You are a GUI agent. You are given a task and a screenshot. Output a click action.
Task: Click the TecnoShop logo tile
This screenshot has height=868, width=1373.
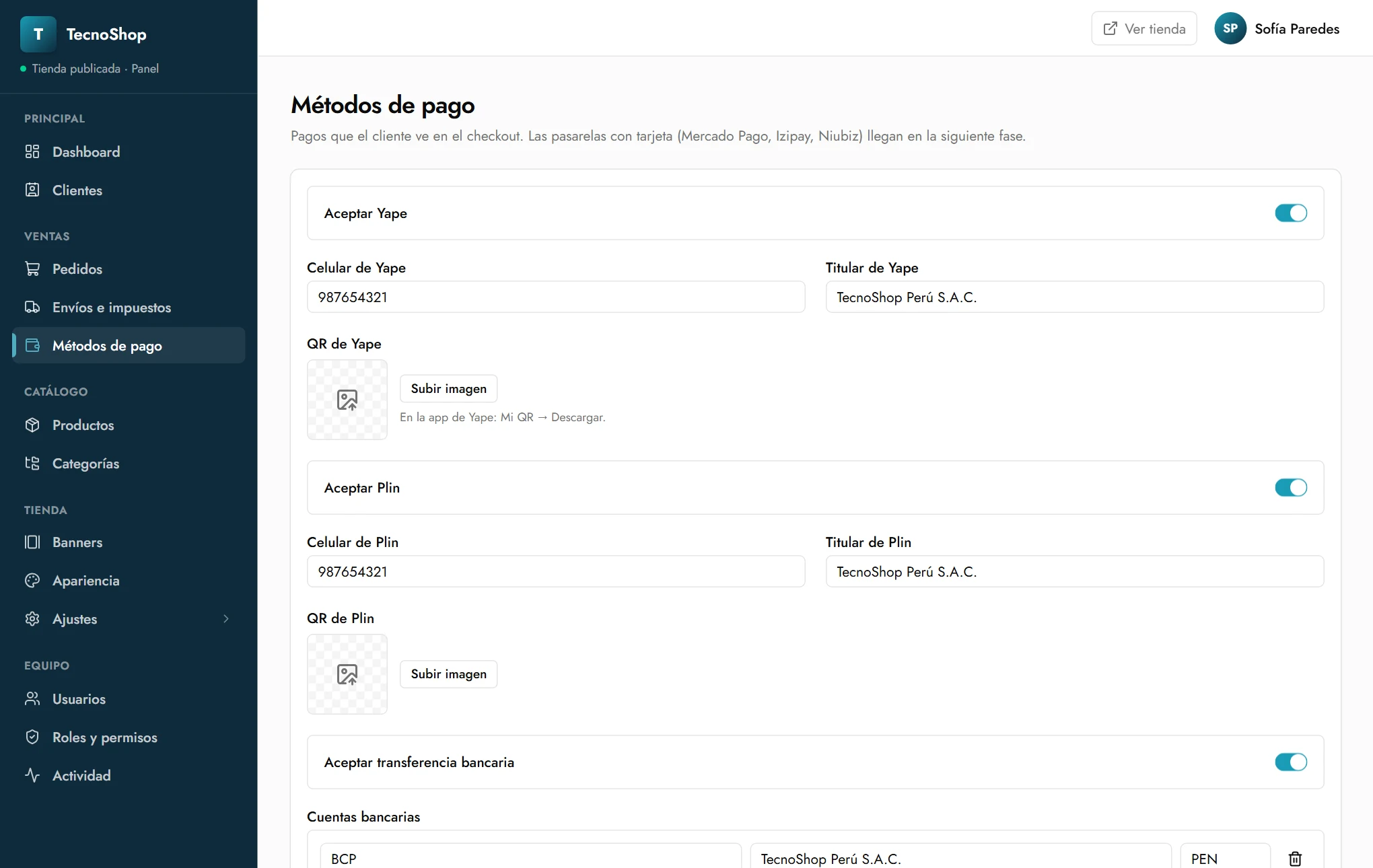(38, 34)
